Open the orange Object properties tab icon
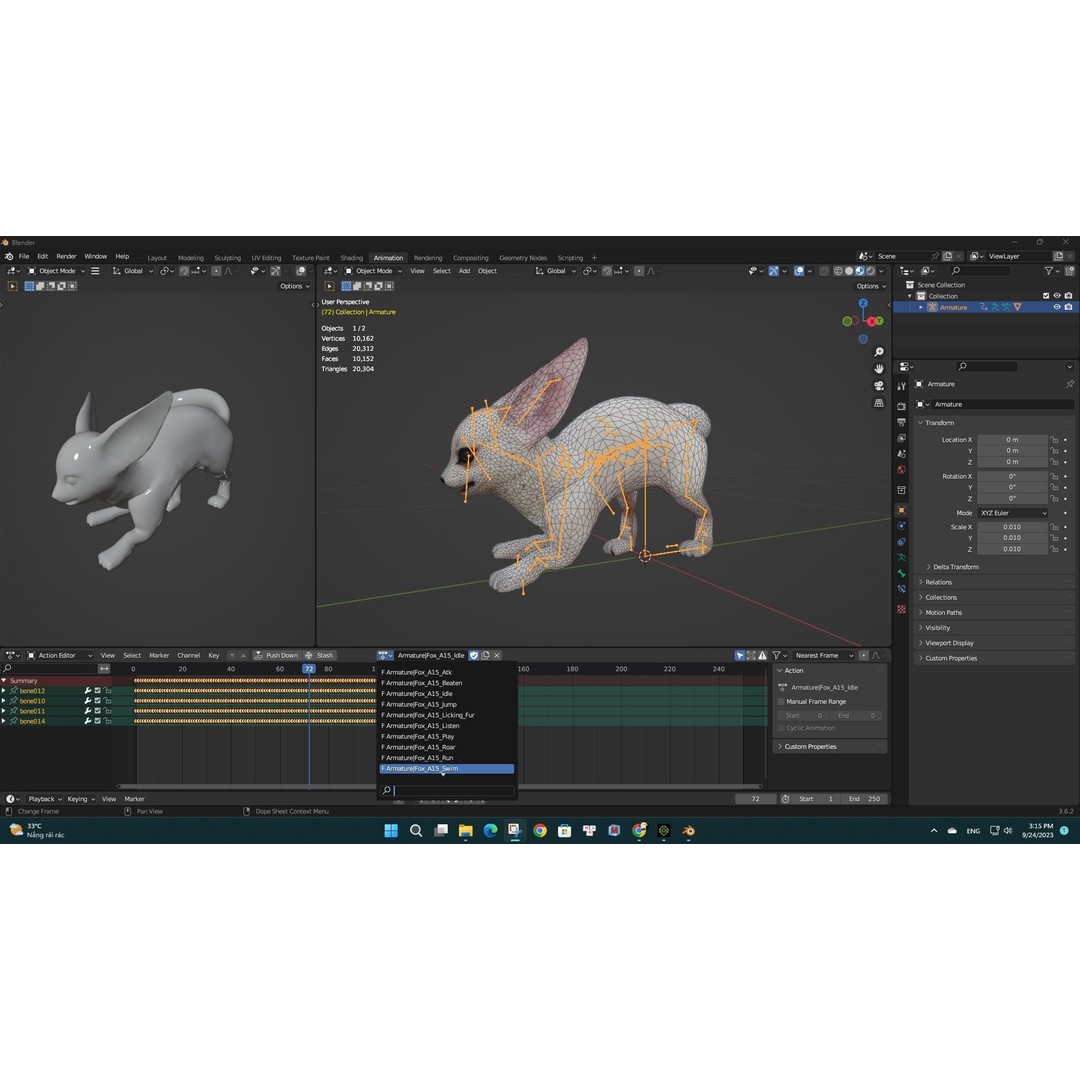 point(901,510)
